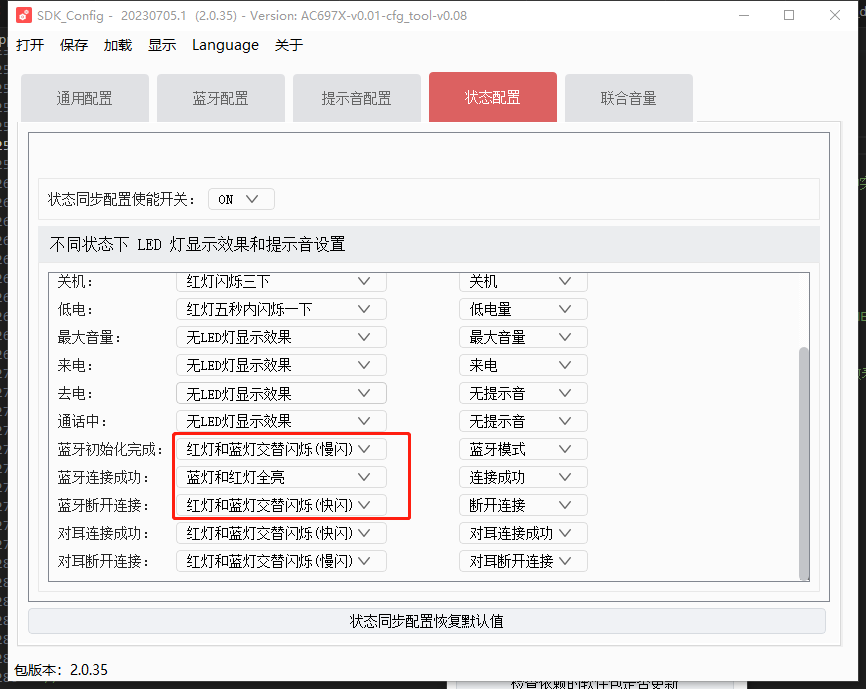The height and width of the screenshot is (689, 866).
Task: Open the 关机 LED effect dropdown
Action: coord(281,281)
